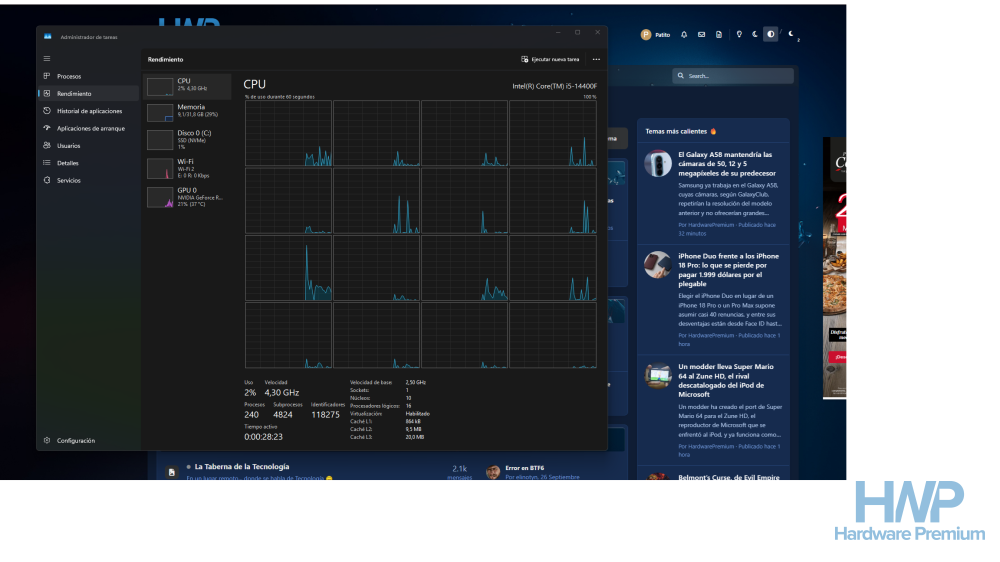Image resolution: width=1000 pixels, height=562 pixels.
Task: Click the website Search field
Action: pyautogui.click(x=733, y=76)
